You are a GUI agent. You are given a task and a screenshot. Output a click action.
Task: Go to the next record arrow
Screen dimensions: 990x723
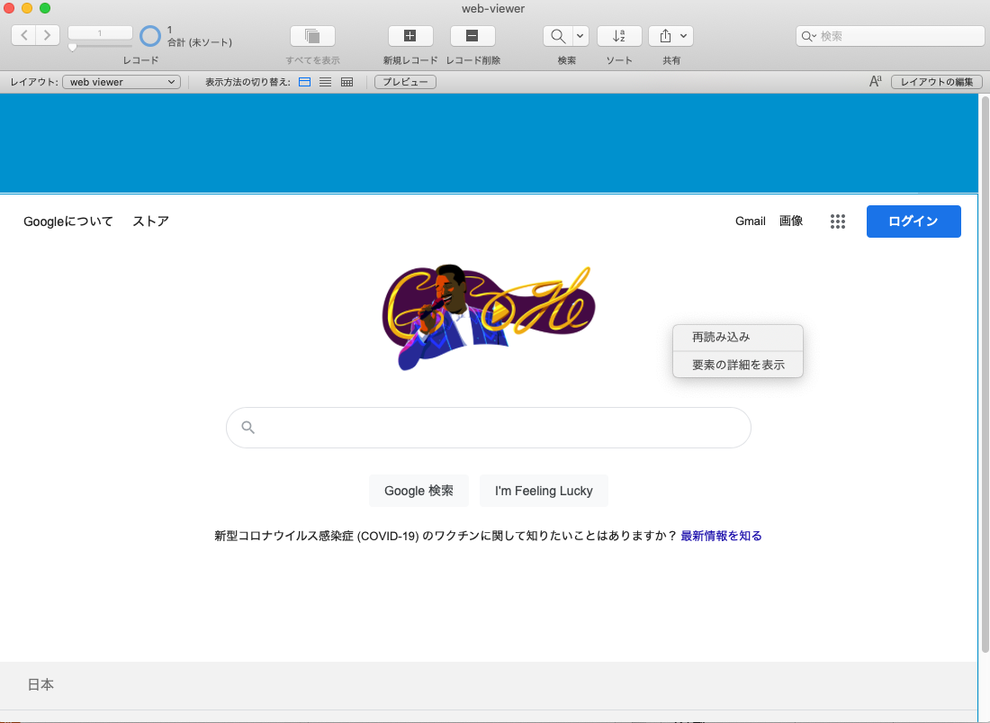(47, 35)
